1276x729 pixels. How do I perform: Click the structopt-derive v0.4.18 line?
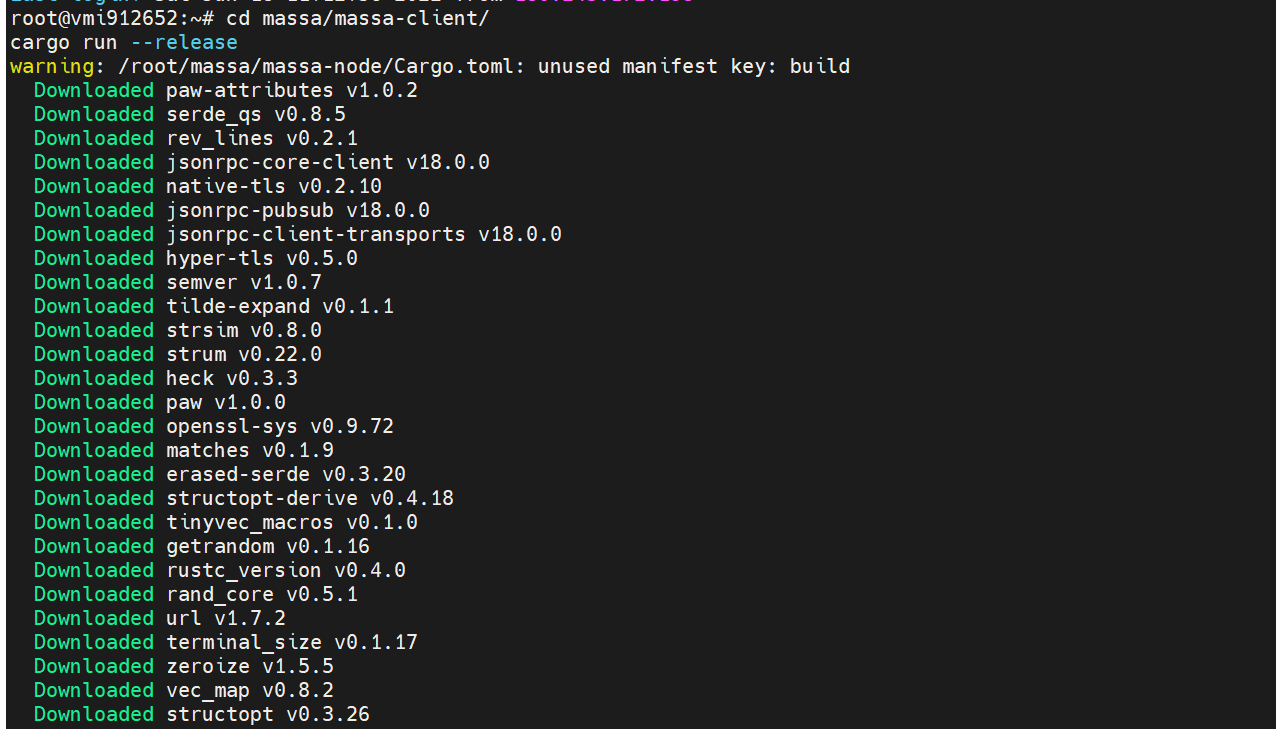click(x=244, y=499)
